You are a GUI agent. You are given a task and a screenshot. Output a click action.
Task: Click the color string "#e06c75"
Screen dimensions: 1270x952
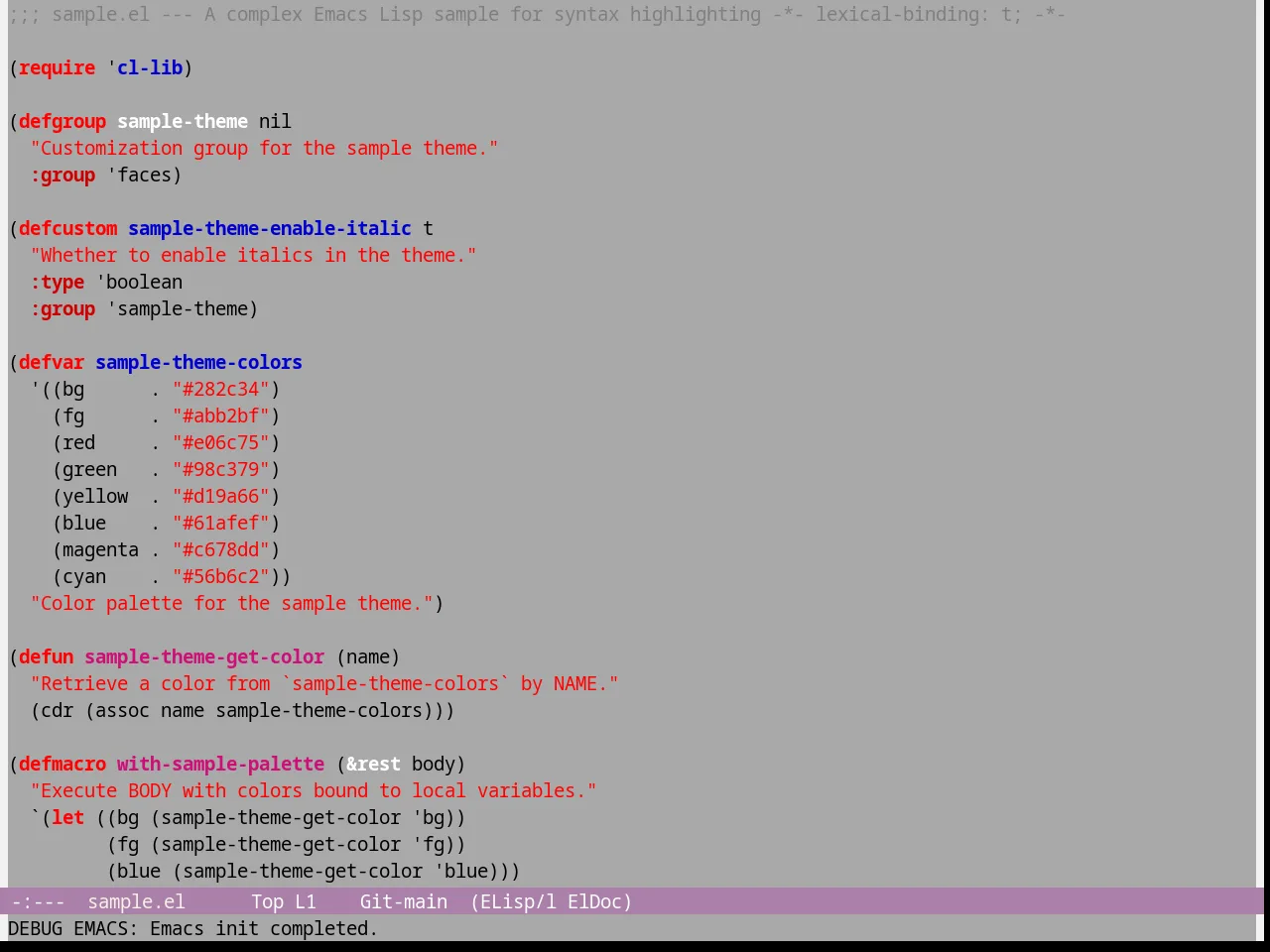[221, 442]
